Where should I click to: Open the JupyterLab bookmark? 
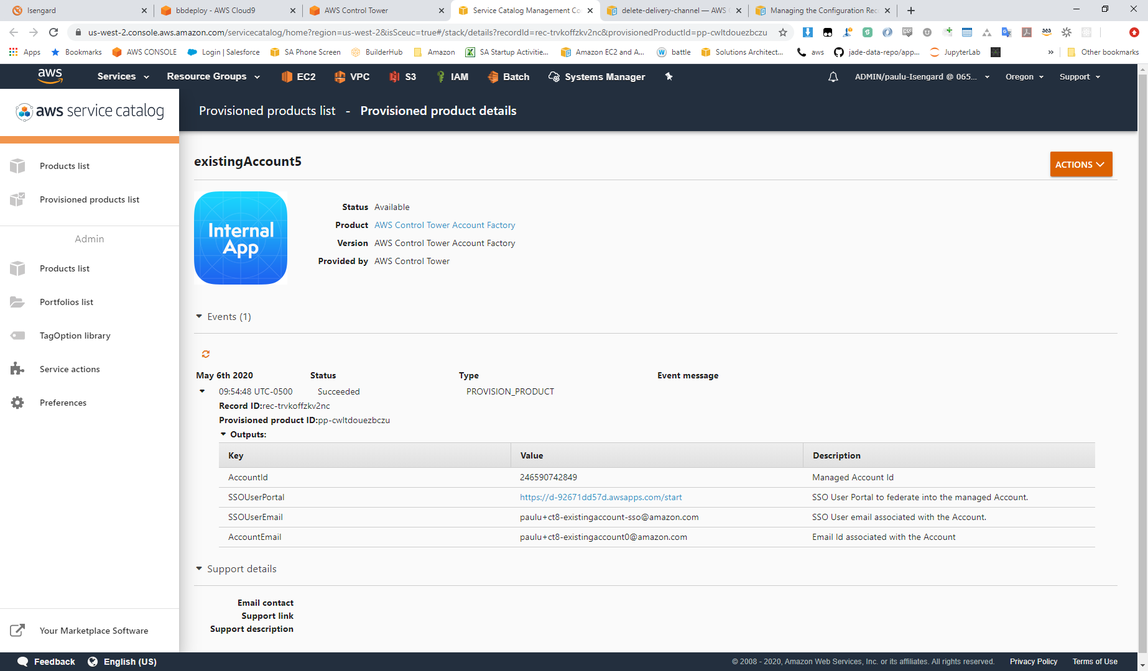955,52
